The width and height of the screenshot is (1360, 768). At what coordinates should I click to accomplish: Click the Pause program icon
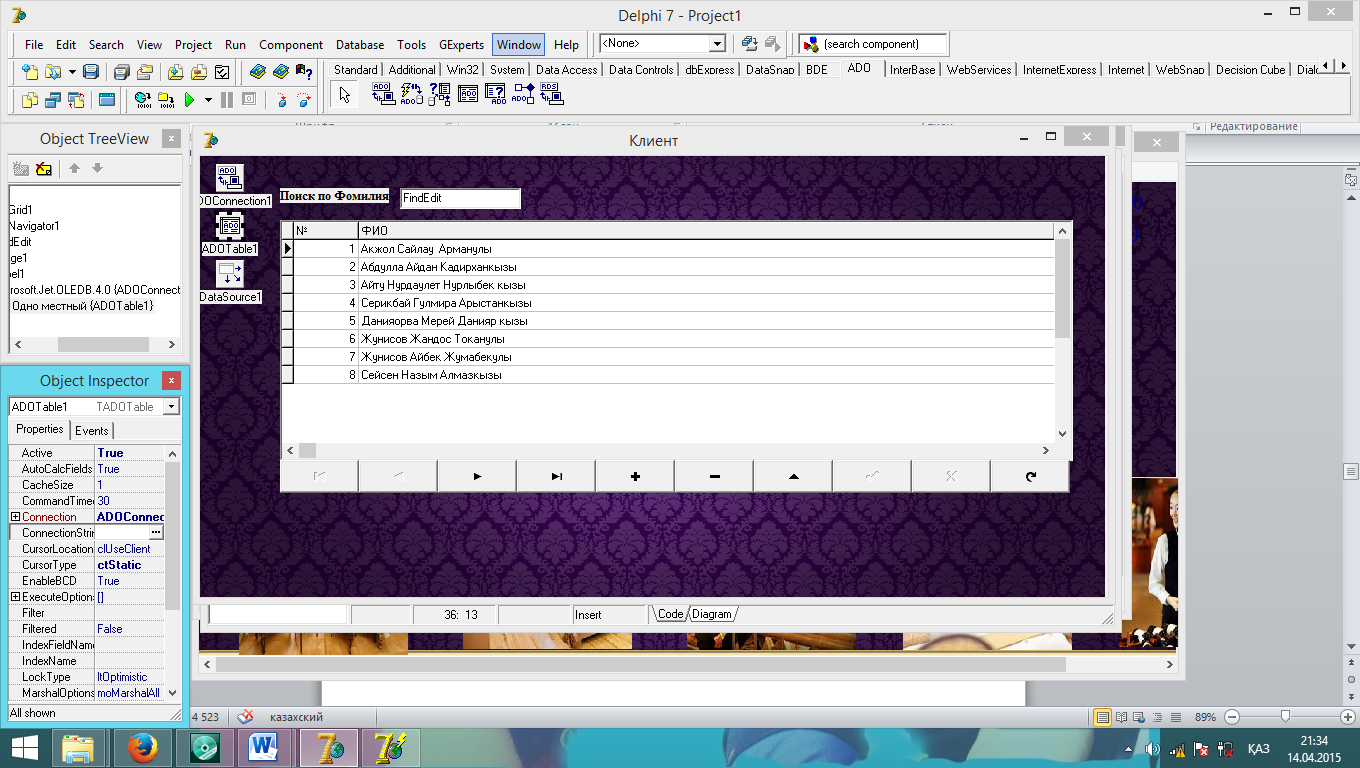coord(227,99)
